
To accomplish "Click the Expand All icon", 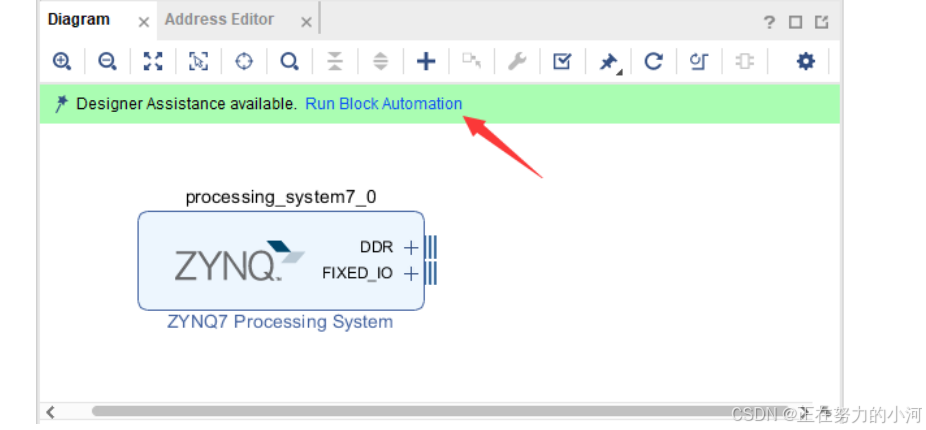I will pos(381,61).
